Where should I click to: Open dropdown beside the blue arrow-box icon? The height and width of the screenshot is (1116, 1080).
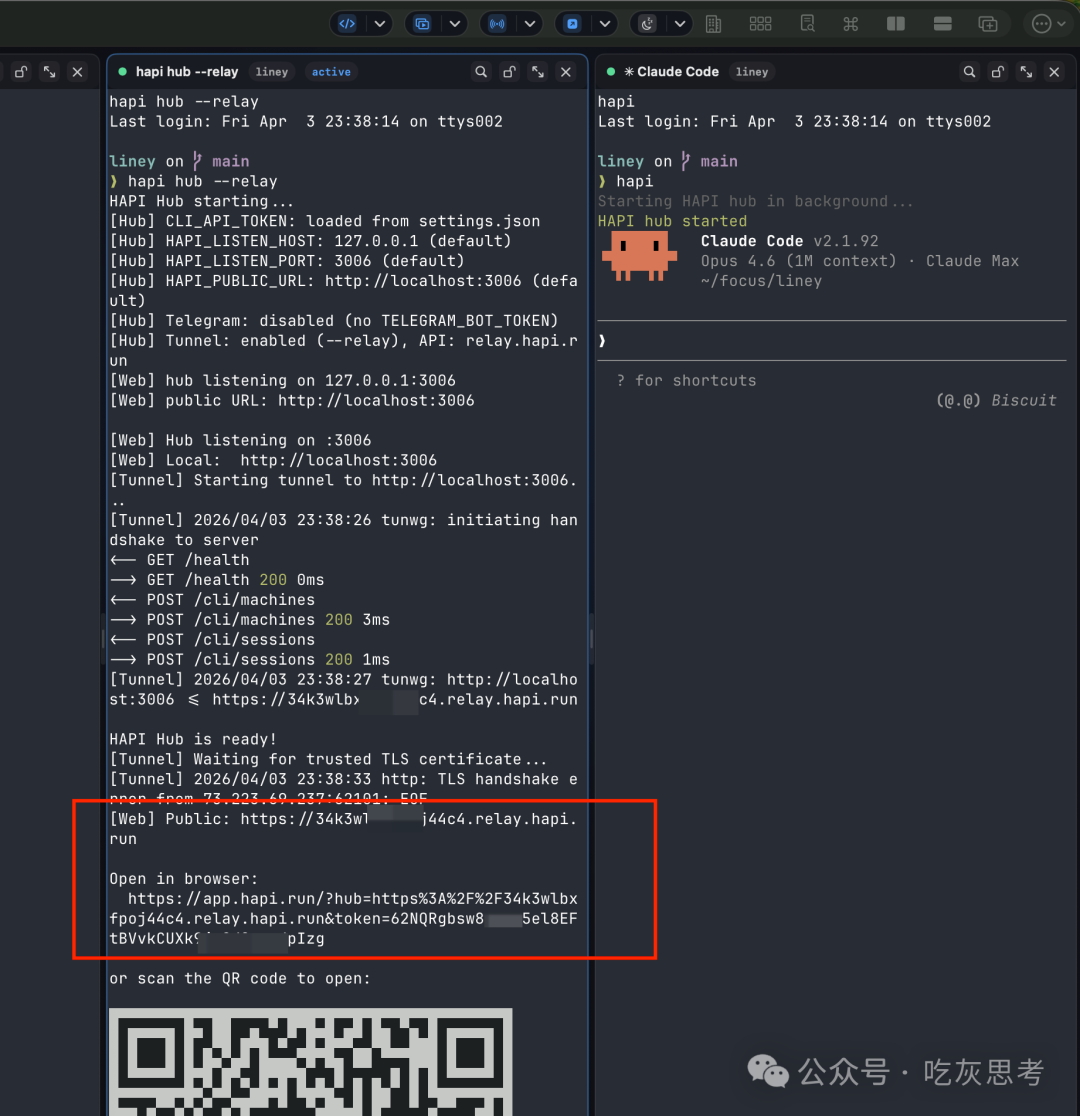(x=605, y=23)
